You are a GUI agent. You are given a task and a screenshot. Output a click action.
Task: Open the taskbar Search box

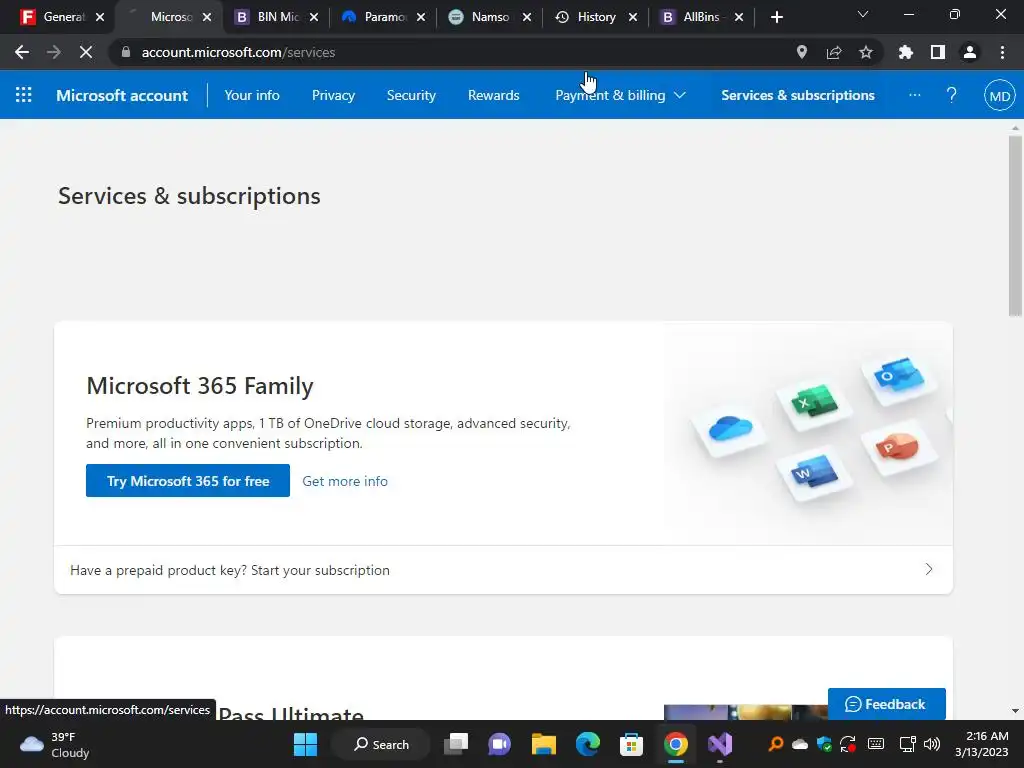point(381,744)
